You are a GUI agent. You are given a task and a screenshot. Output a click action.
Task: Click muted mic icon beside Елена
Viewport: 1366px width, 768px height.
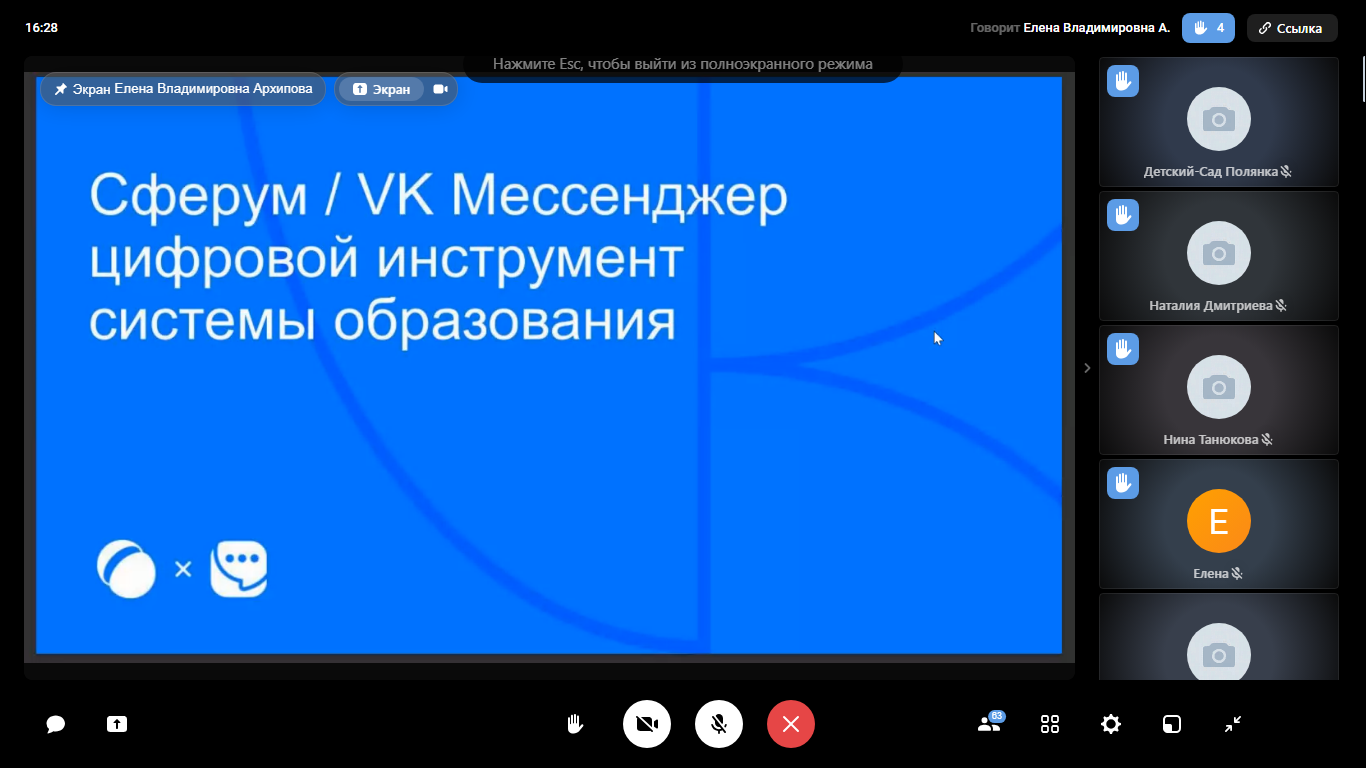1237,574
